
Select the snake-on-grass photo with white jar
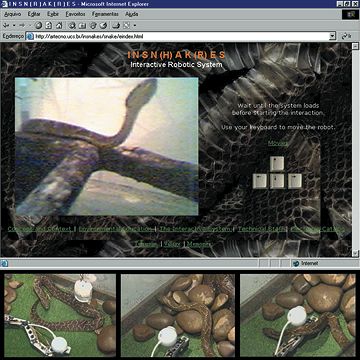tap(60, 315)
